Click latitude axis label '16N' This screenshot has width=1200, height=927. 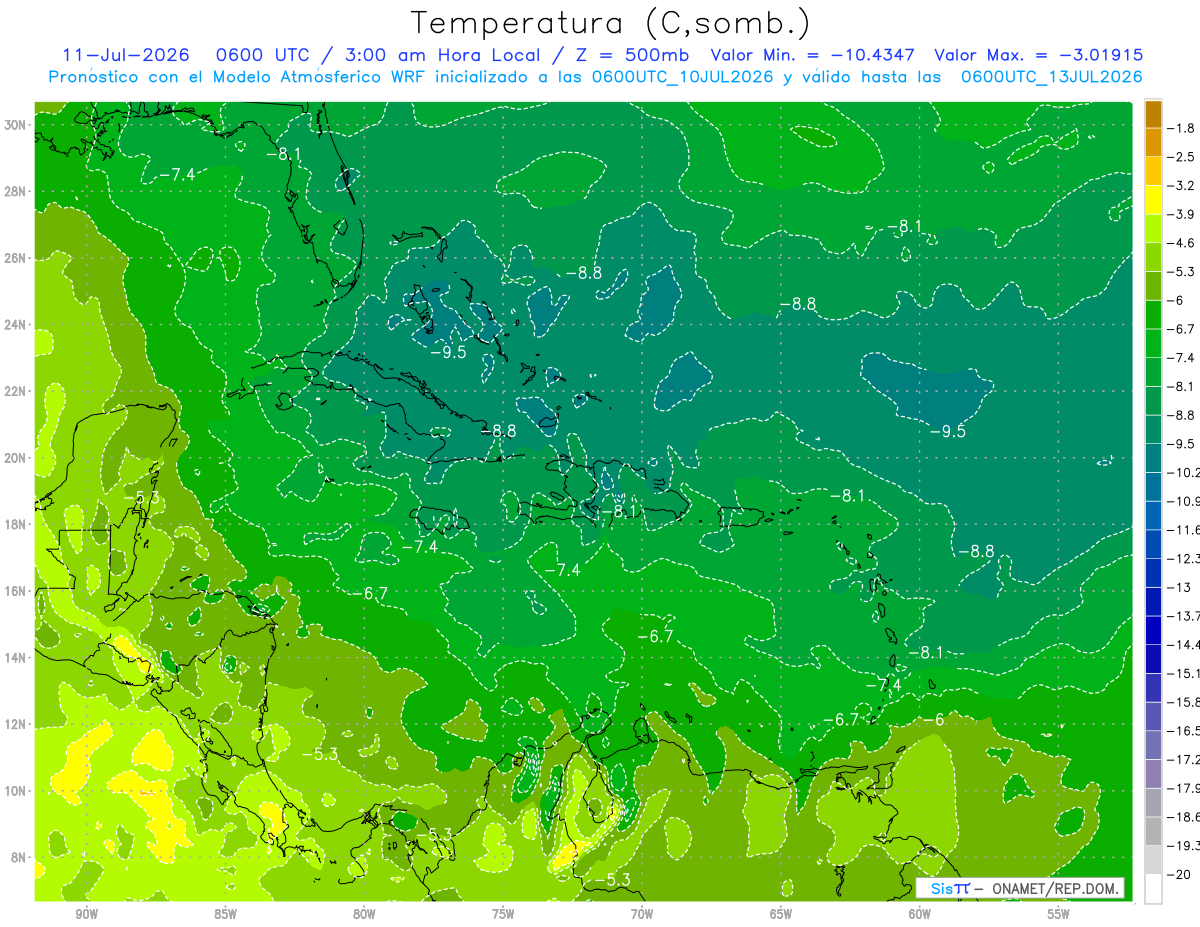point(17,591)
